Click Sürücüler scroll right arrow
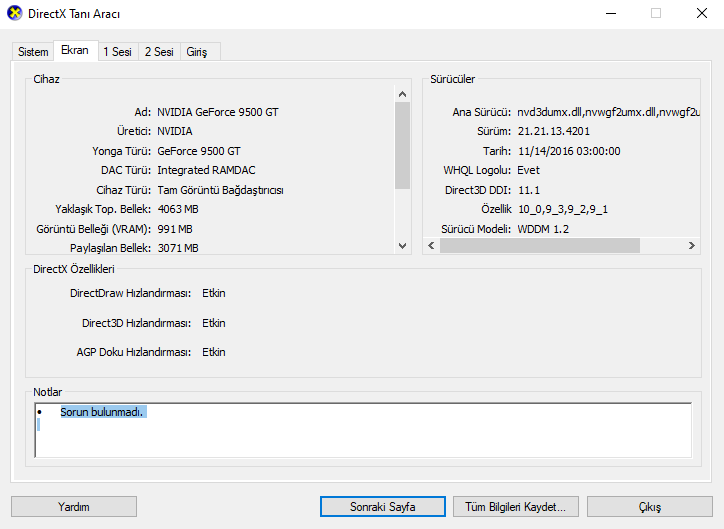The image size is (724, 529). [692, 246]
